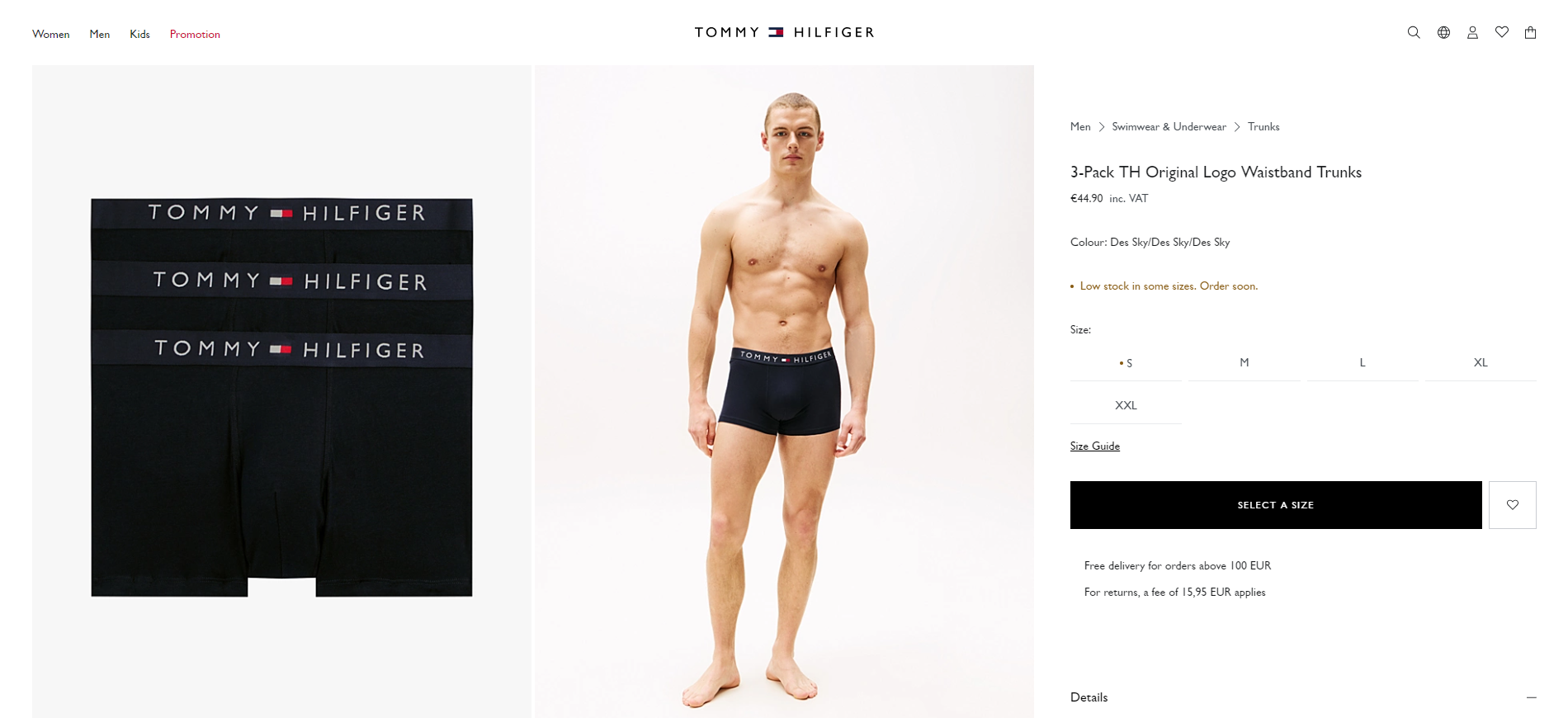This screenshot has width=1568, height=718.
Task: Choose size XL
Action: (1481, 363)
